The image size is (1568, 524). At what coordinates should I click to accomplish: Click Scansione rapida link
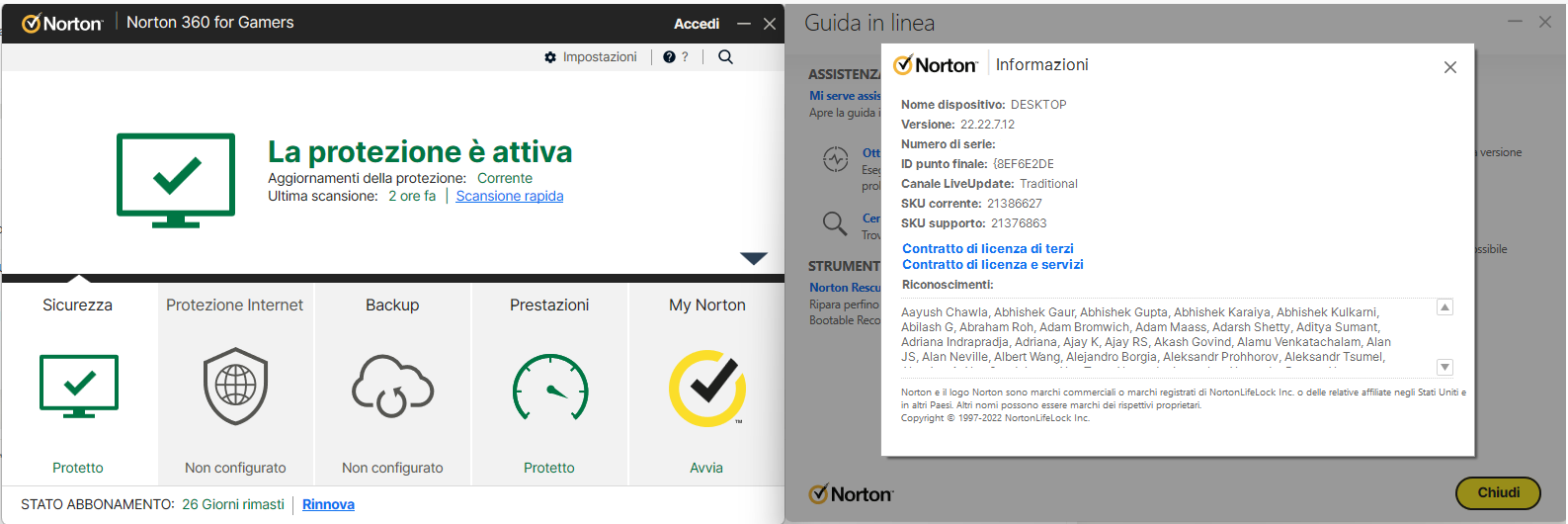point(510,196)
